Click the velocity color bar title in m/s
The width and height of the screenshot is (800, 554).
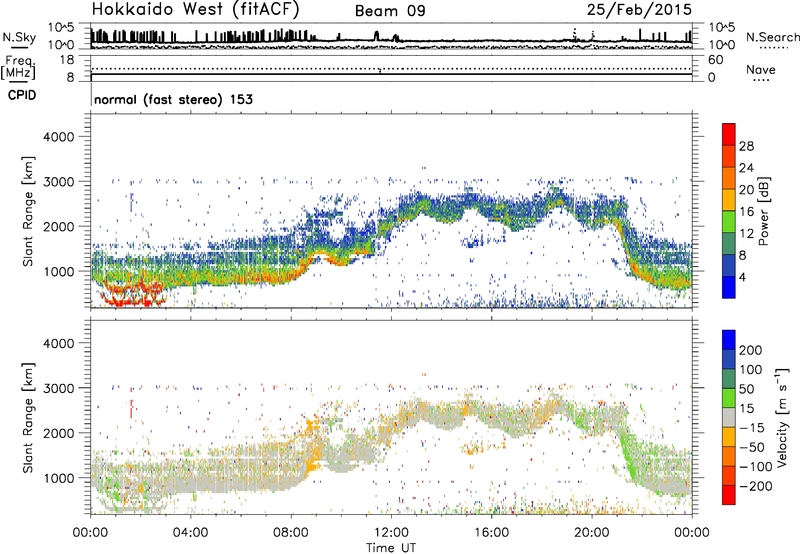[783, 417]
